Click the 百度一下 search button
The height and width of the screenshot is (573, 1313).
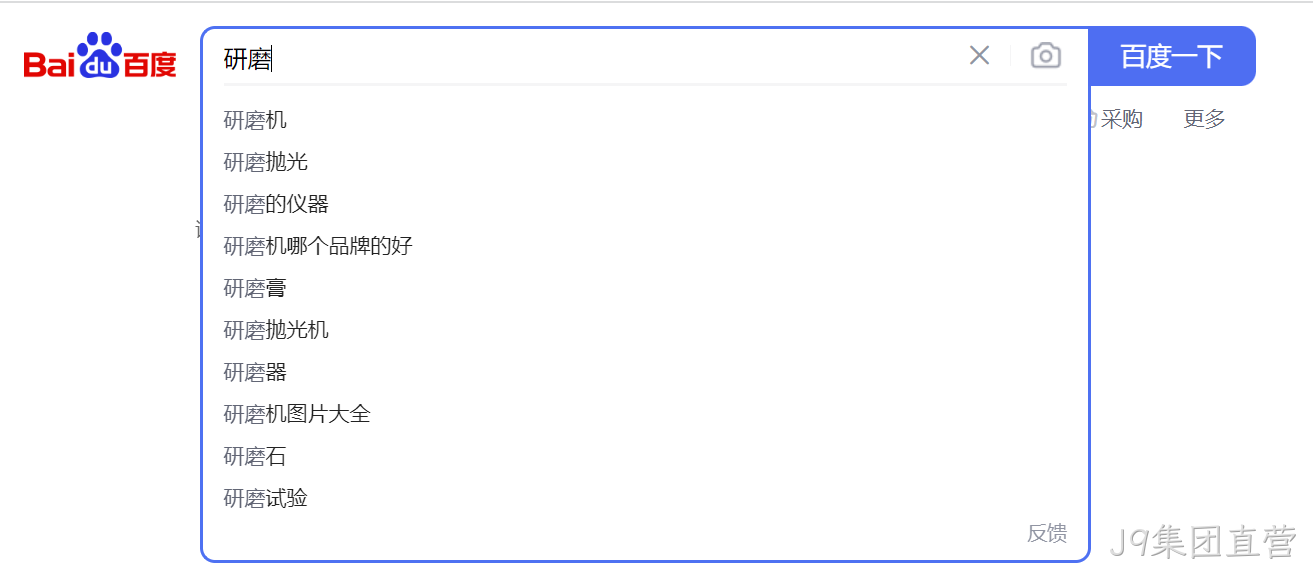click(x=1172, y=56)
